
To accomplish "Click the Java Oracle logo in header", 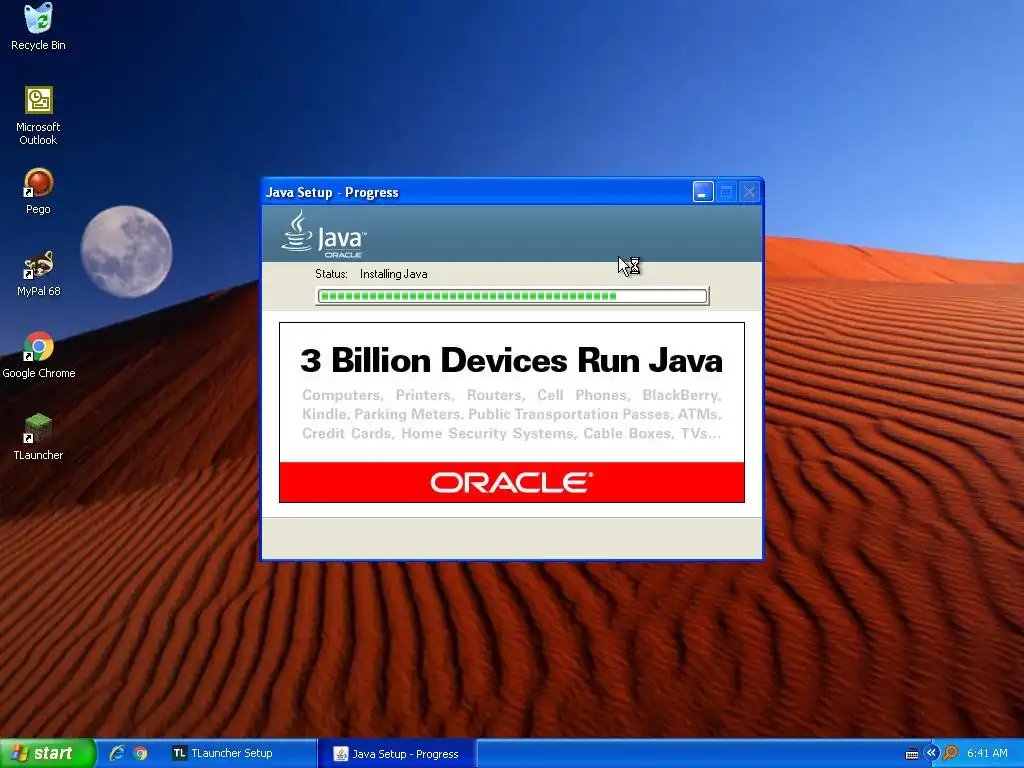I will click(x=324, y=234).
